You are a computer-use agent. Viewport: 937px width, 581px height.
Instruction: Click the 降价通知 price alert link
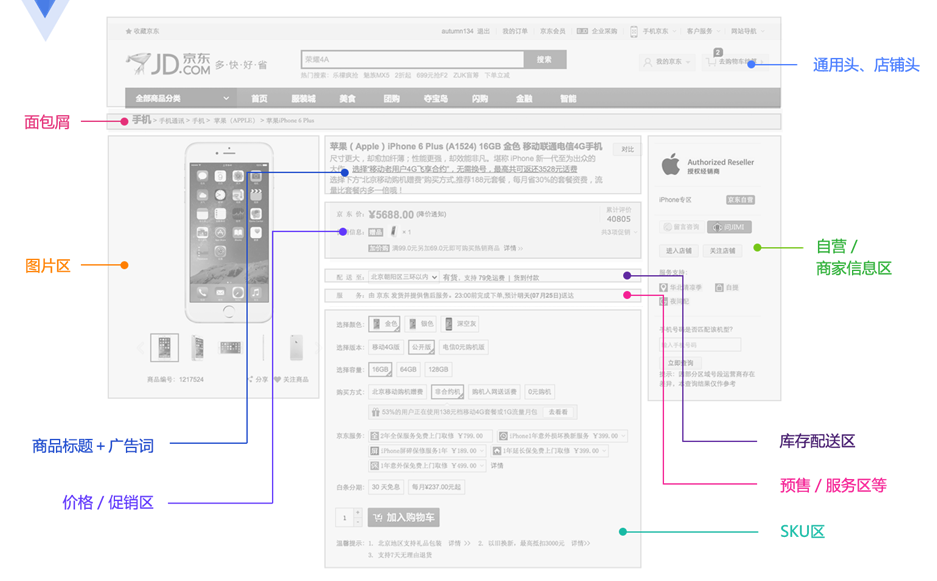tap(431, 214)
